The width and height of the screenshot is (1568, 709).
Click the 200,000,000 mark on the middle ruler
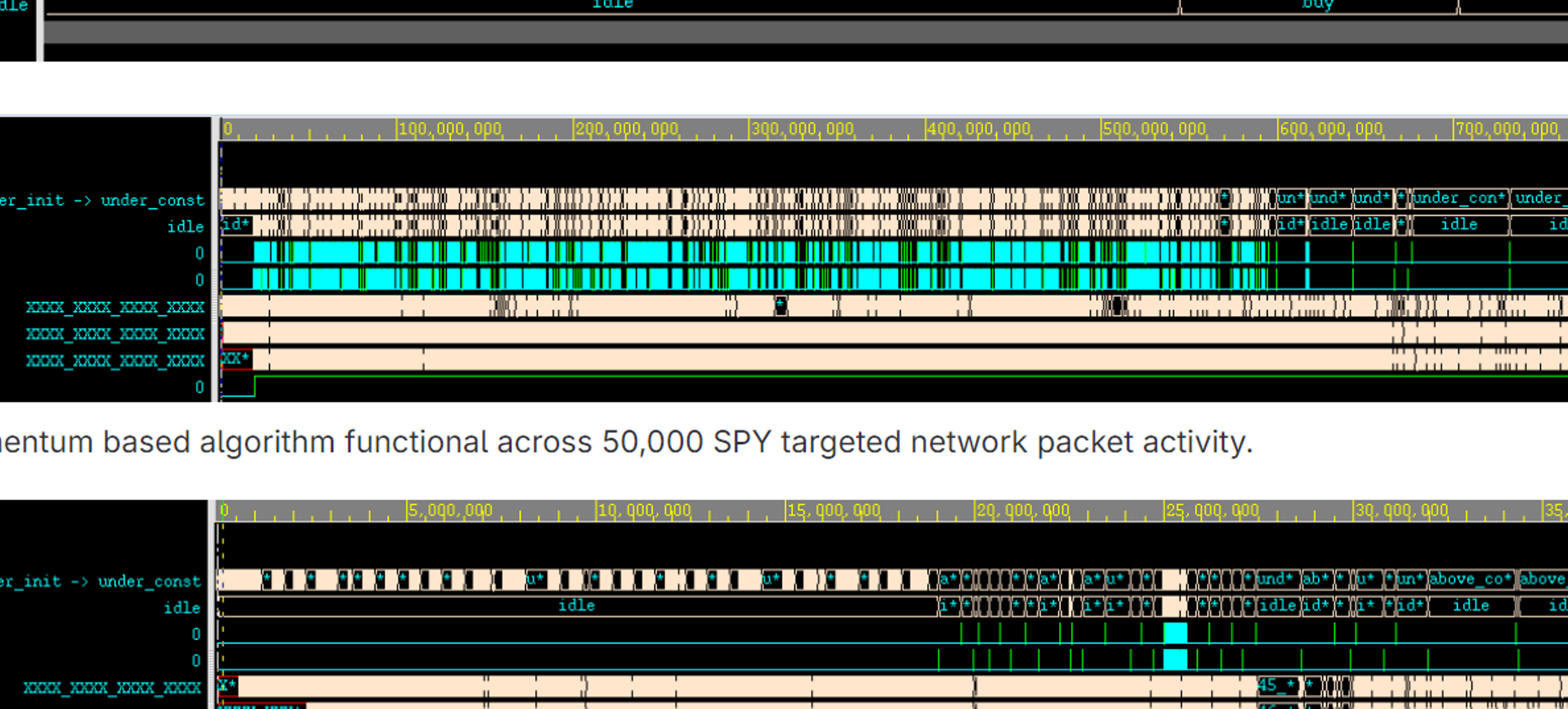(x=627, y=129)
